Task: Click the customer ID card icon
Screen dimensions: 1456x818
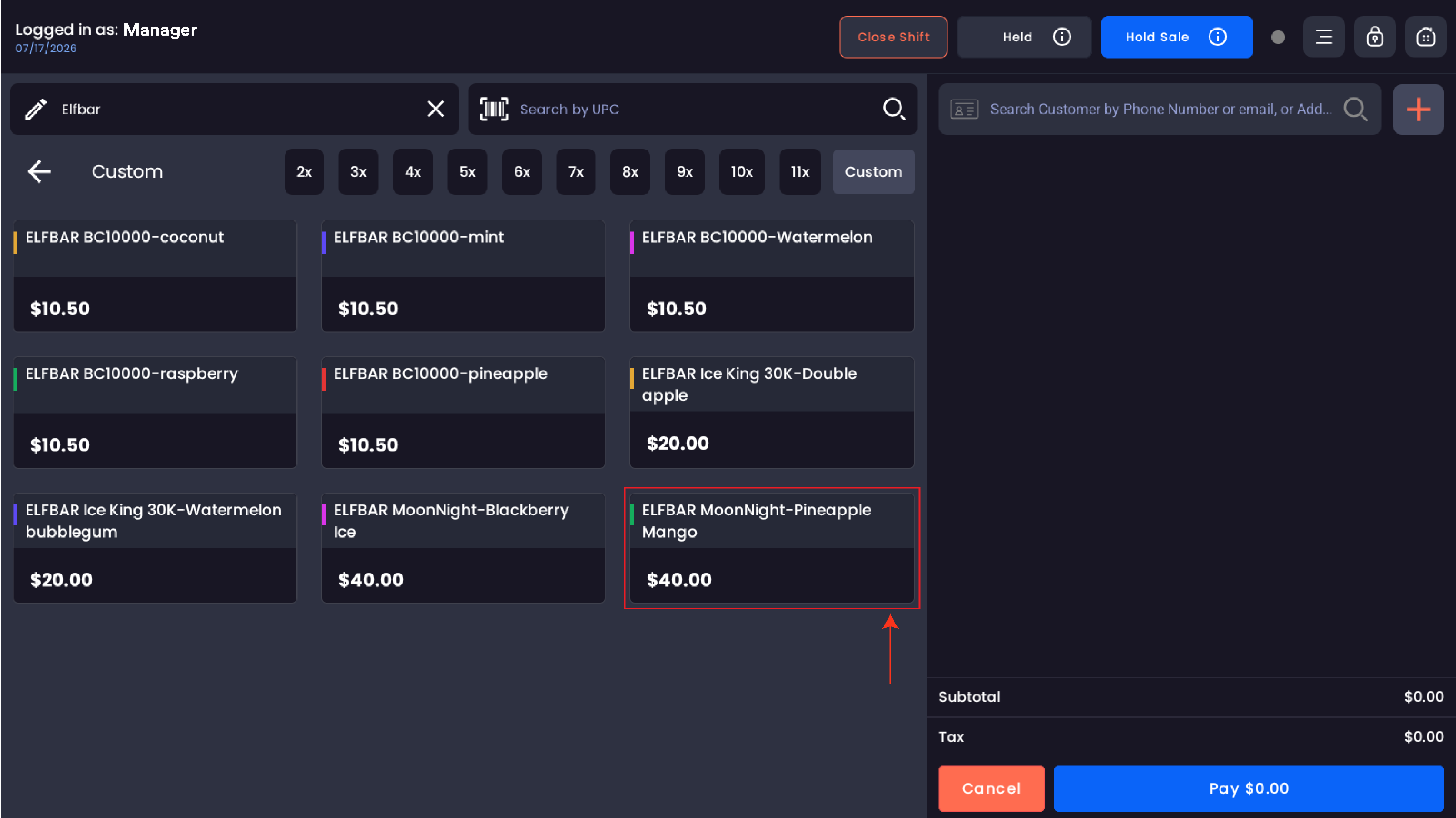Action: click(964, 109)
